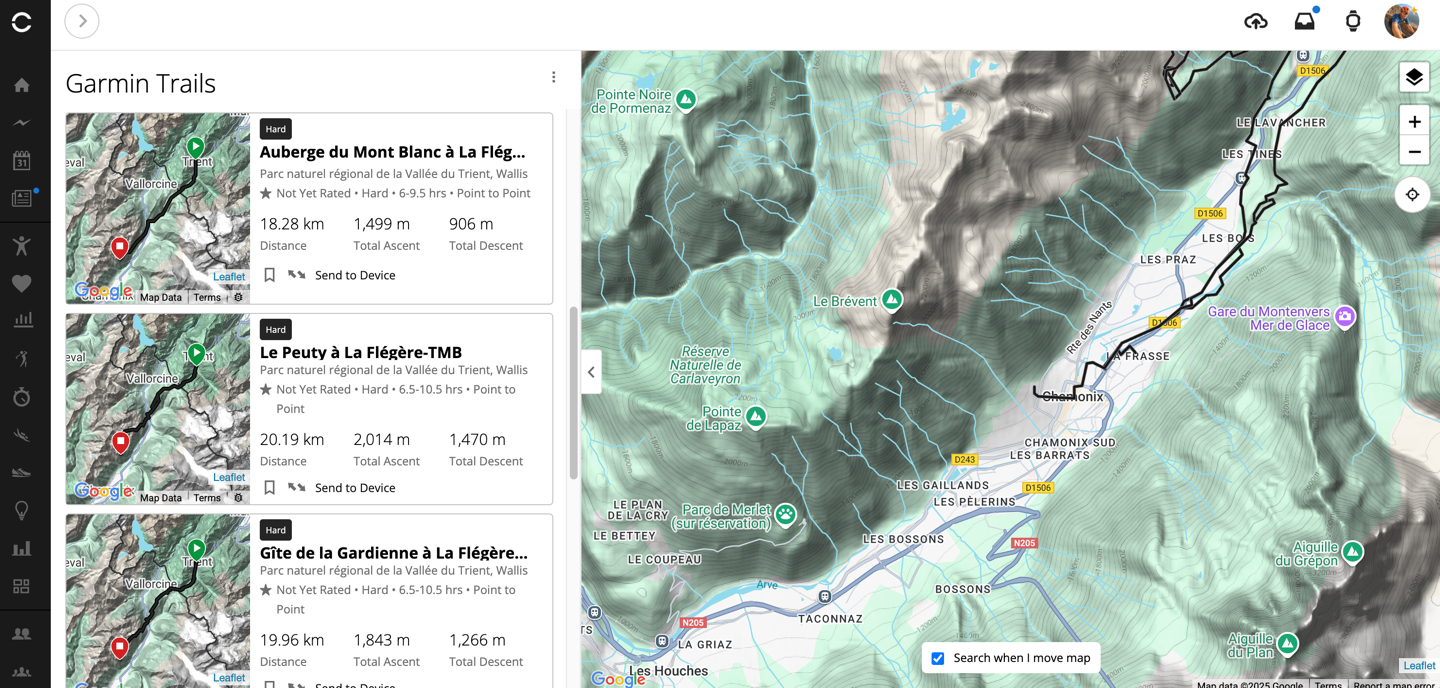Screen dimensions: 1440x688
Task: Click the "1,470 m" total descent value
Action: (x=477, y=439)
